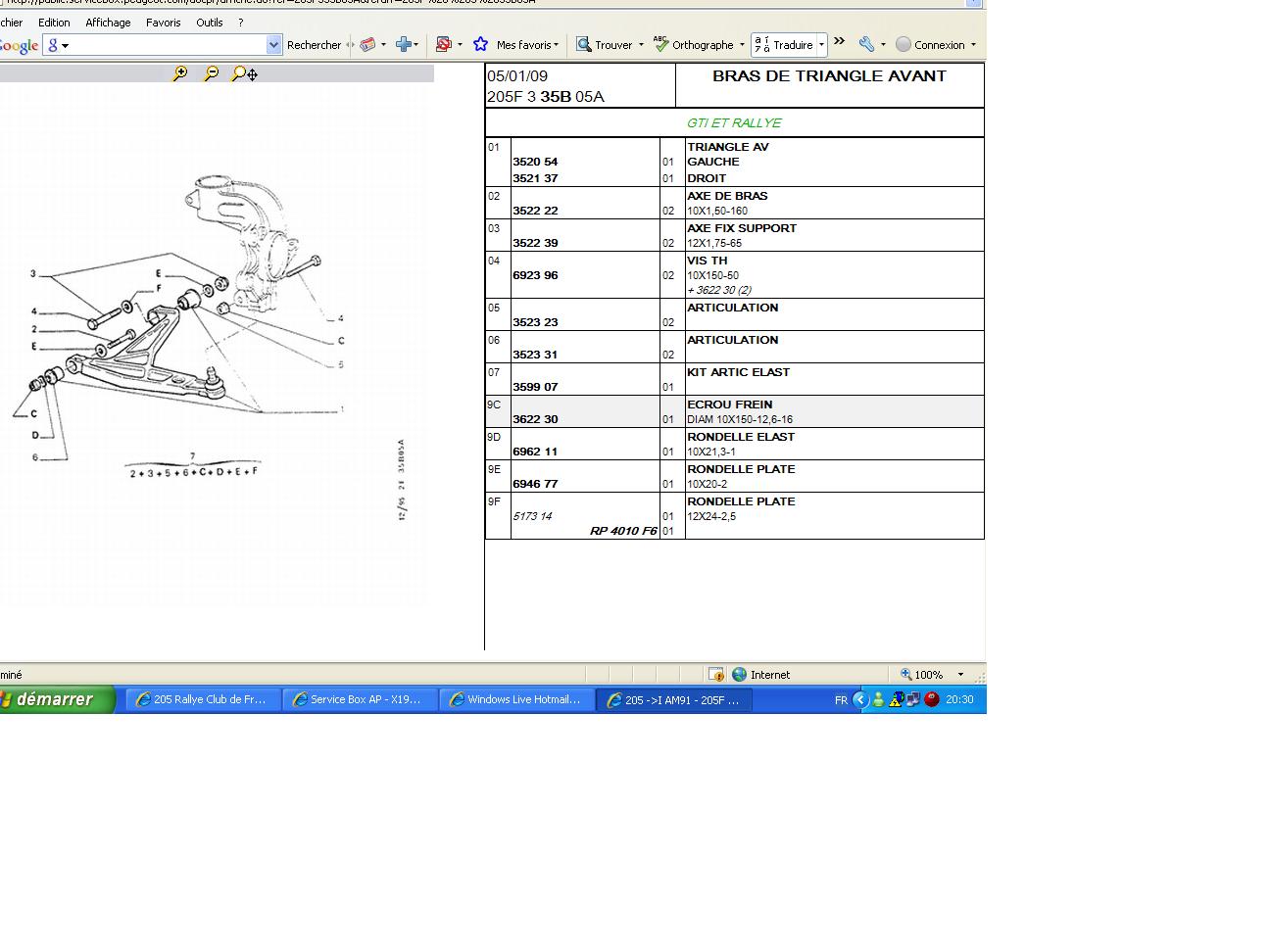Switch to 205 ->I AM91 taskbar window

674,699
